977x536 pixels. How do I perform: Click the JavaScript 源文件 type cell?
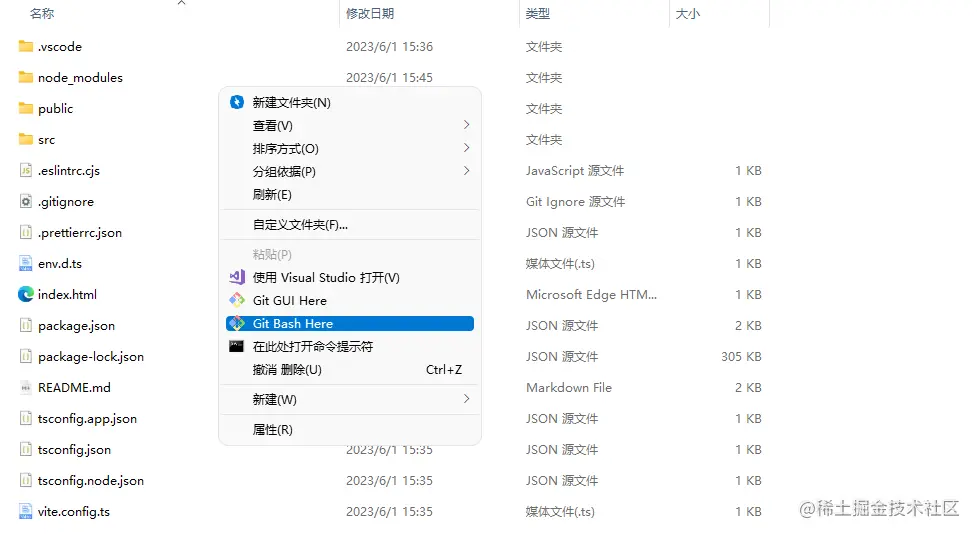pyautogui.click(x=574, y=170)
